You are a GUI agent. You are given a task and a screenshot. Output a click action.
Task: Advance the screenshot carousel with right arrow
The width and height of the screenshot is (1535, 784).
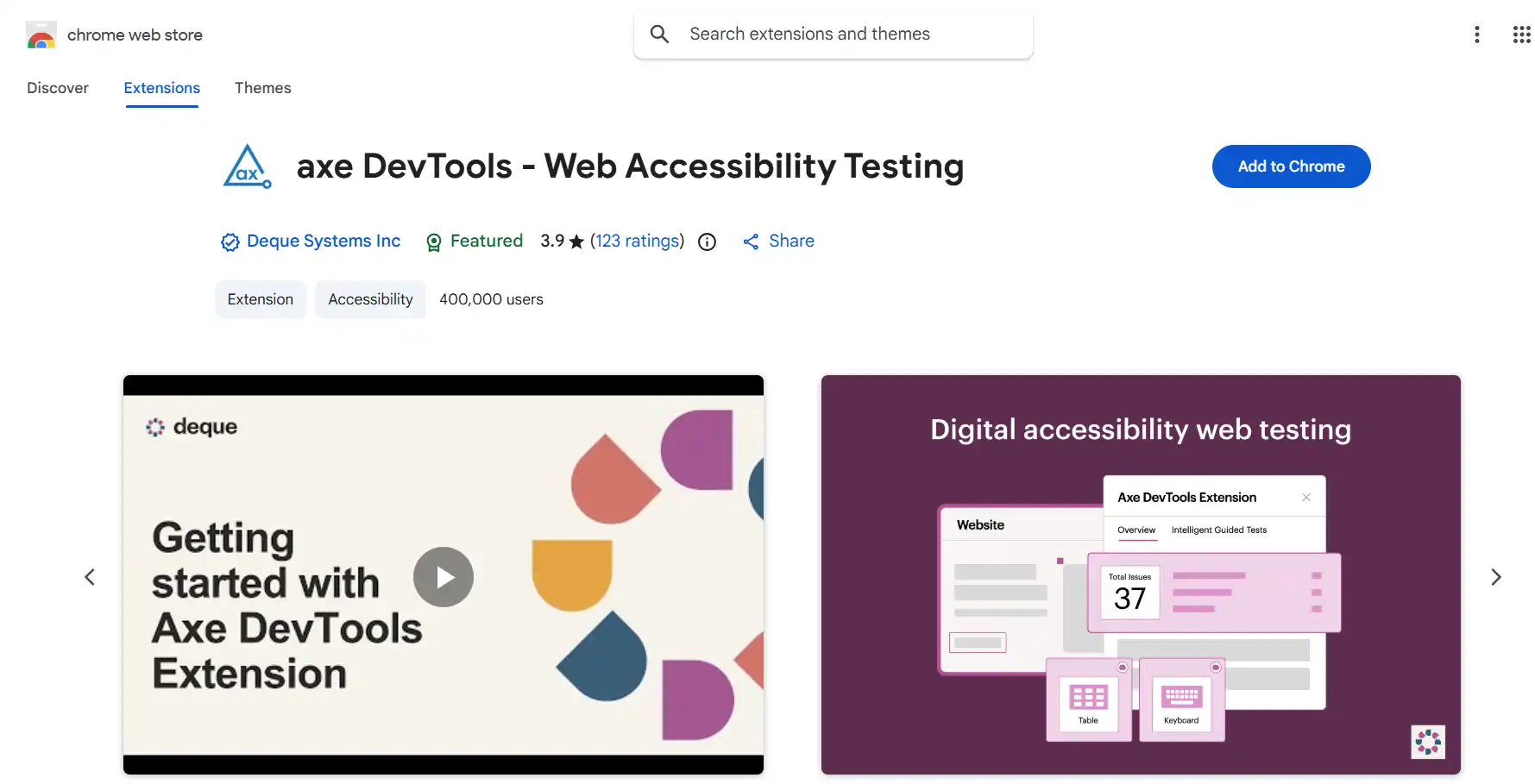[x=1495, y=576]
